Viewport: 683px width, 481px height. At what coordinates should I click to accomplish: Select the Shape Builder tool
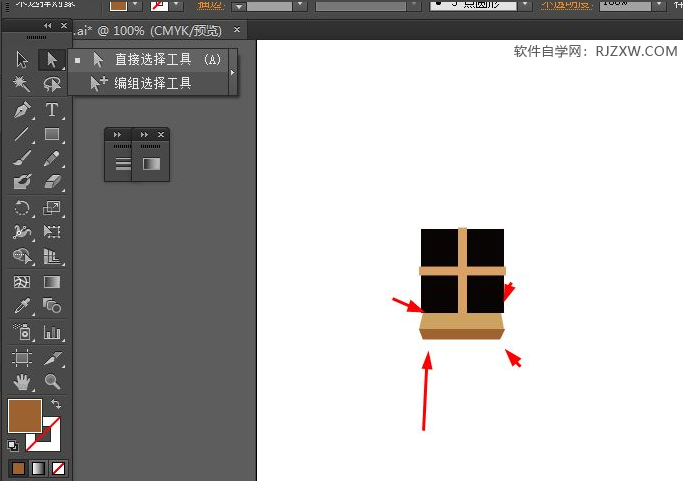[22, 256]
